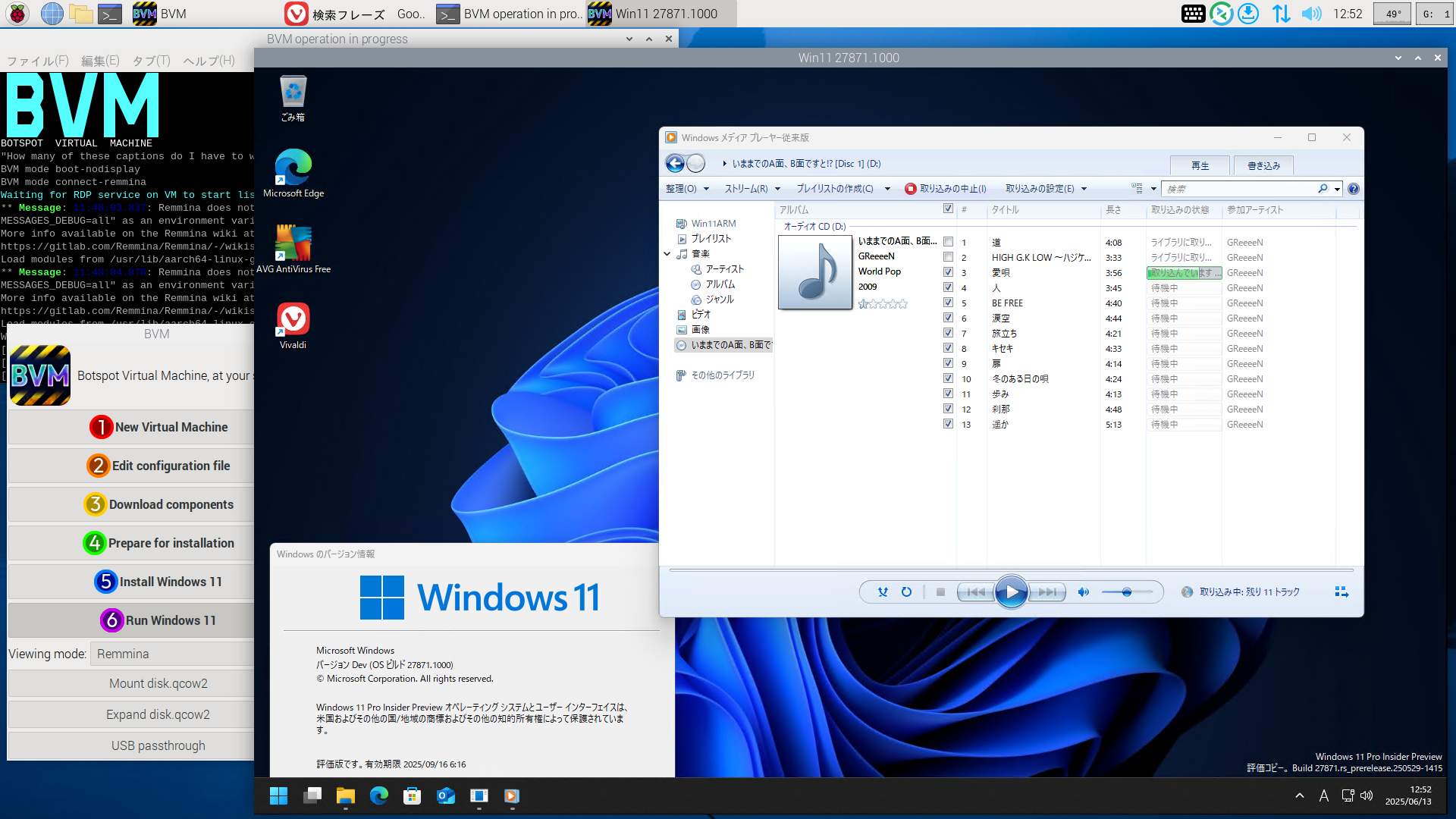Open Microsoft Edge desktop shortcut
The image size is (1456, 819).
293,174
